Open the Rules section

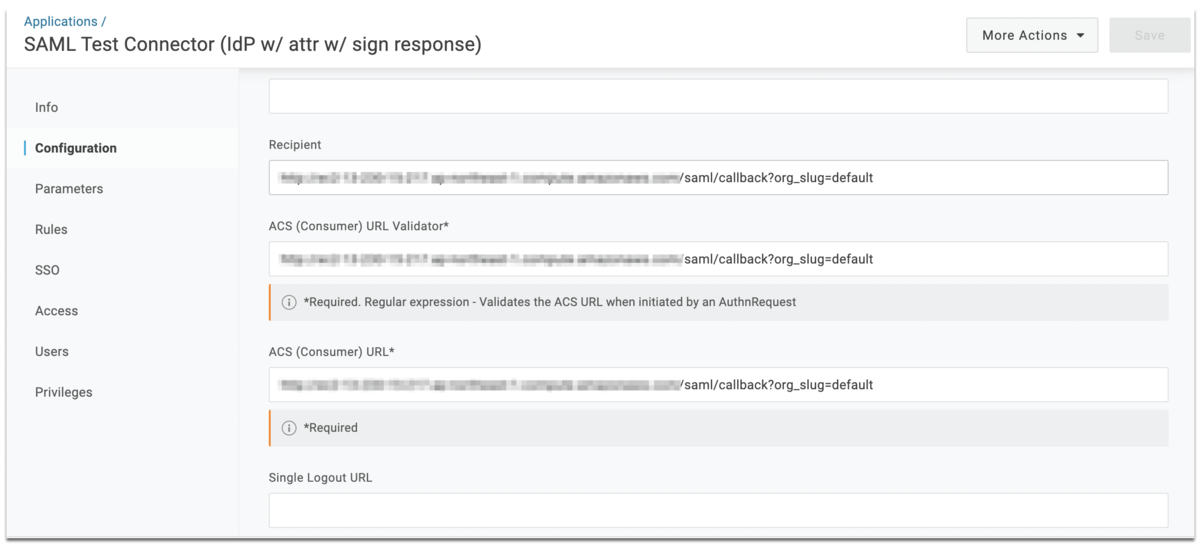51,230
